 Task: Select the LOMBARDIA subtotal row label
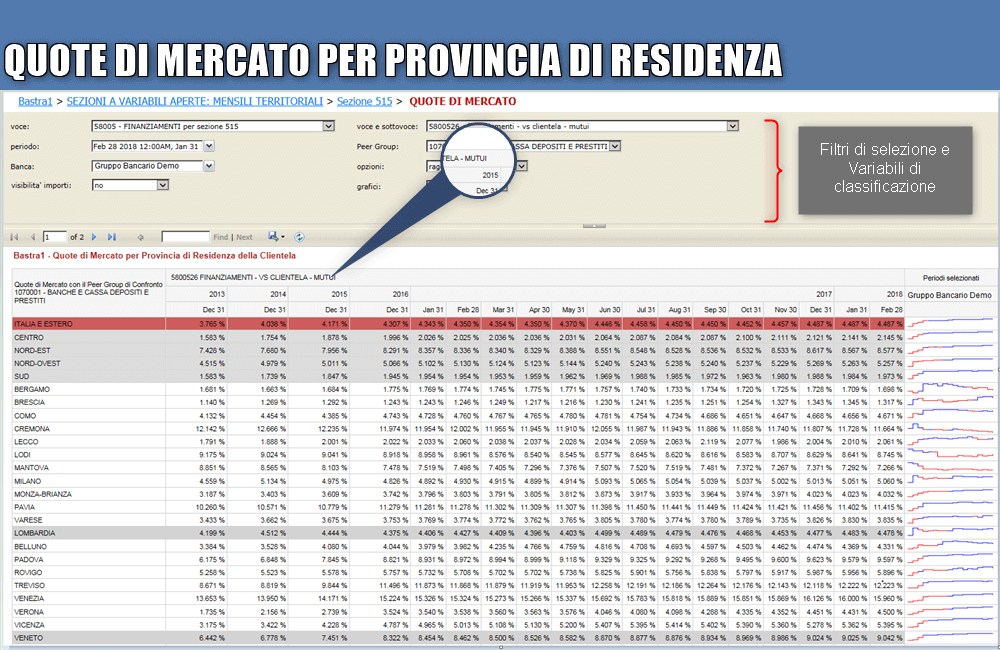pos(34,533)
